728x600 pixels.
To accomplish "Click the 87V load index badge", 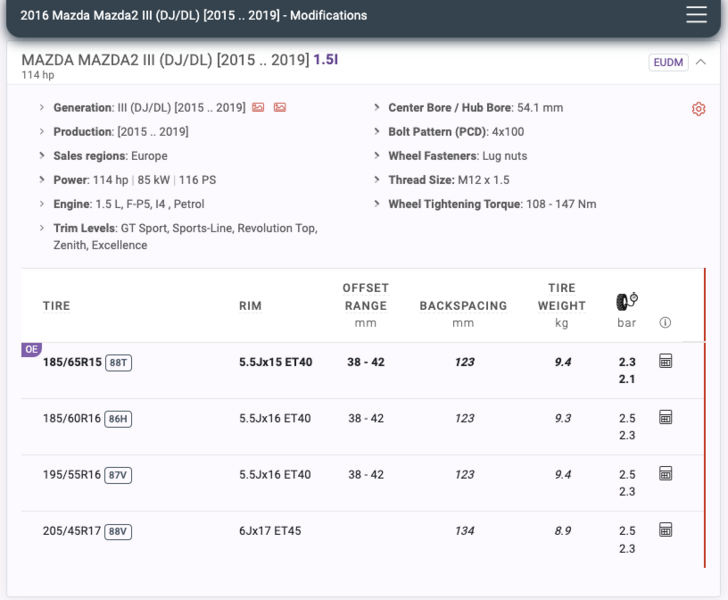I will point(118,475).
